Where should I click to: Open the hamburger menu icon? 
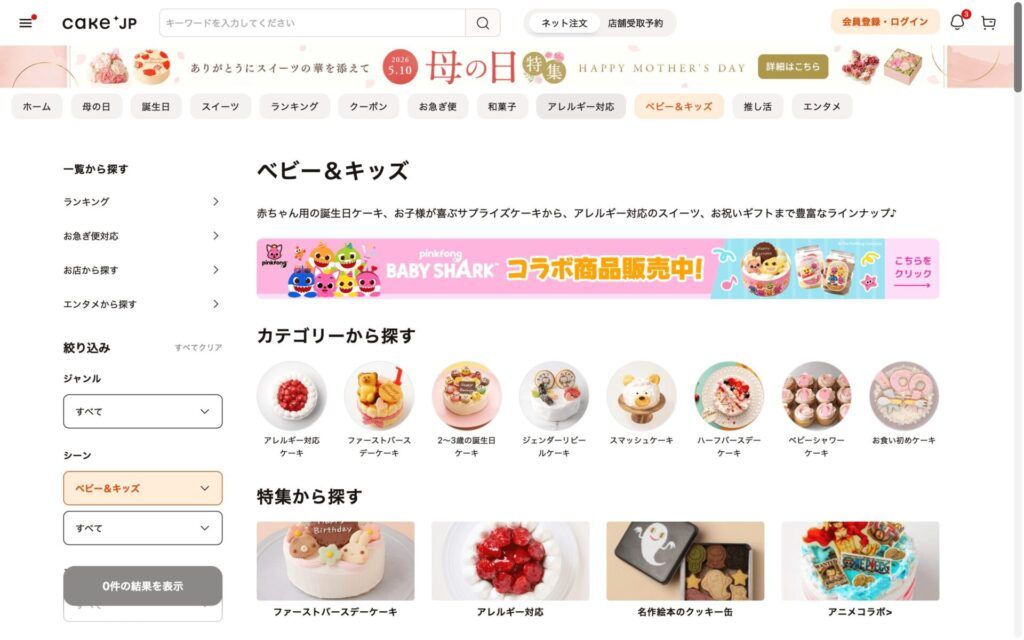25,23
